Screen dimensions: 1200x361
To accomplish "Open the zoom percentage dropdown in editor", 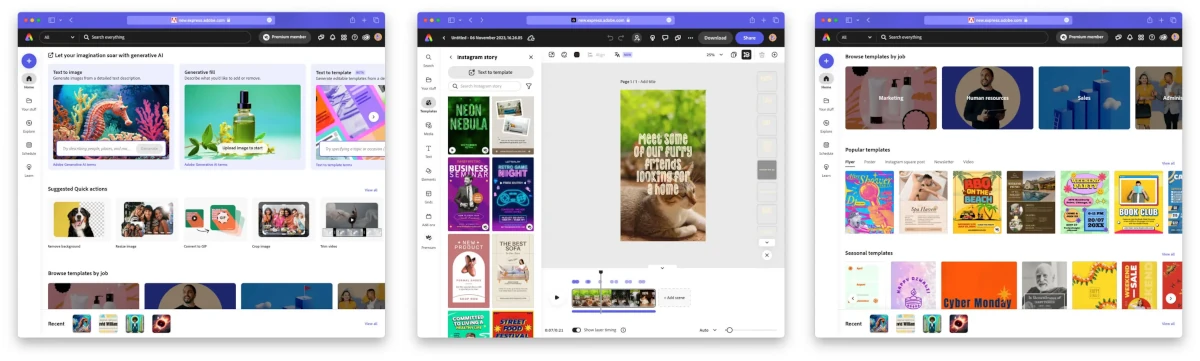I will point(714,54).
